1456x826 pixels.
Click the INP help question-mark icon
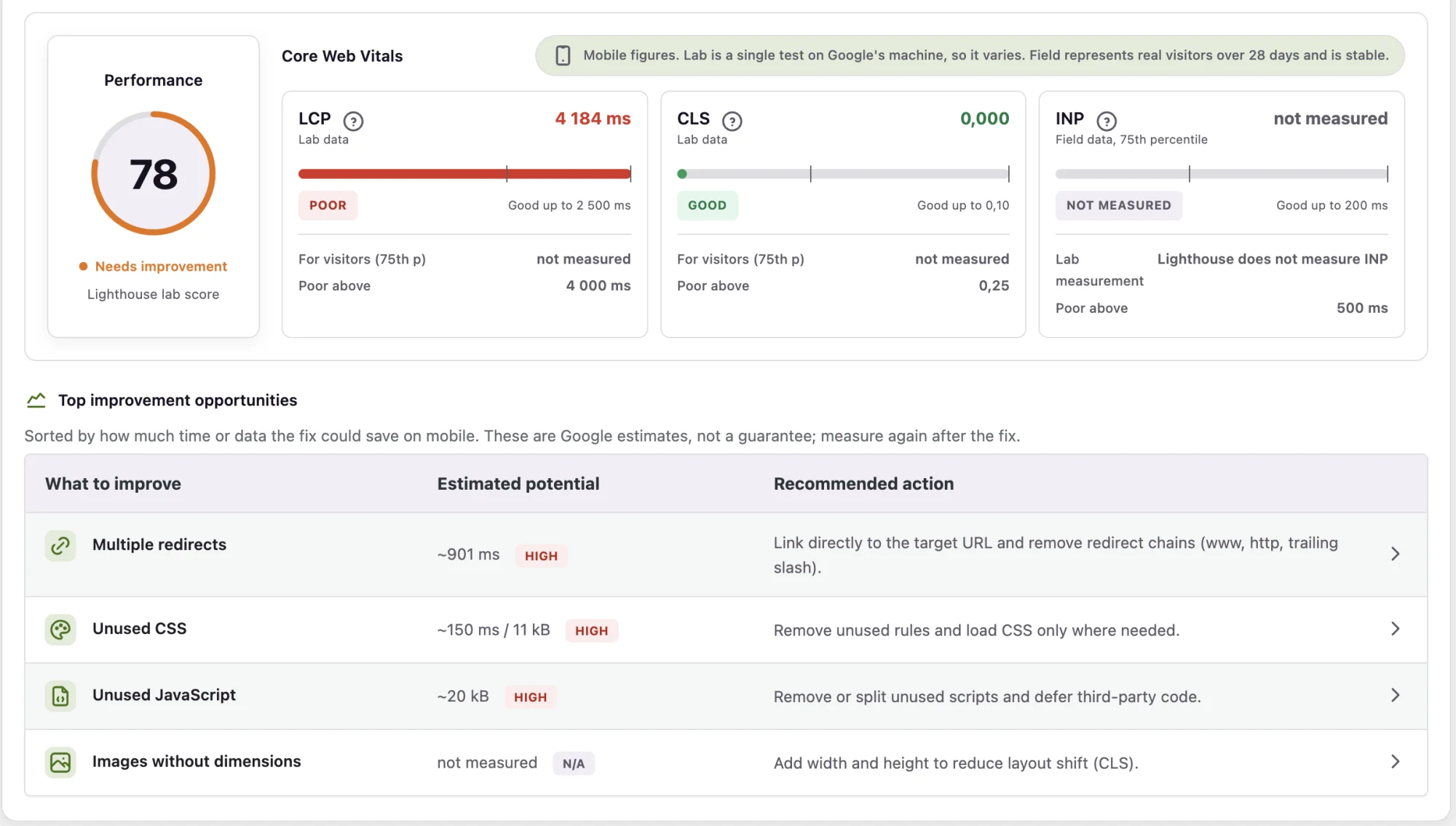(1107, 121)
